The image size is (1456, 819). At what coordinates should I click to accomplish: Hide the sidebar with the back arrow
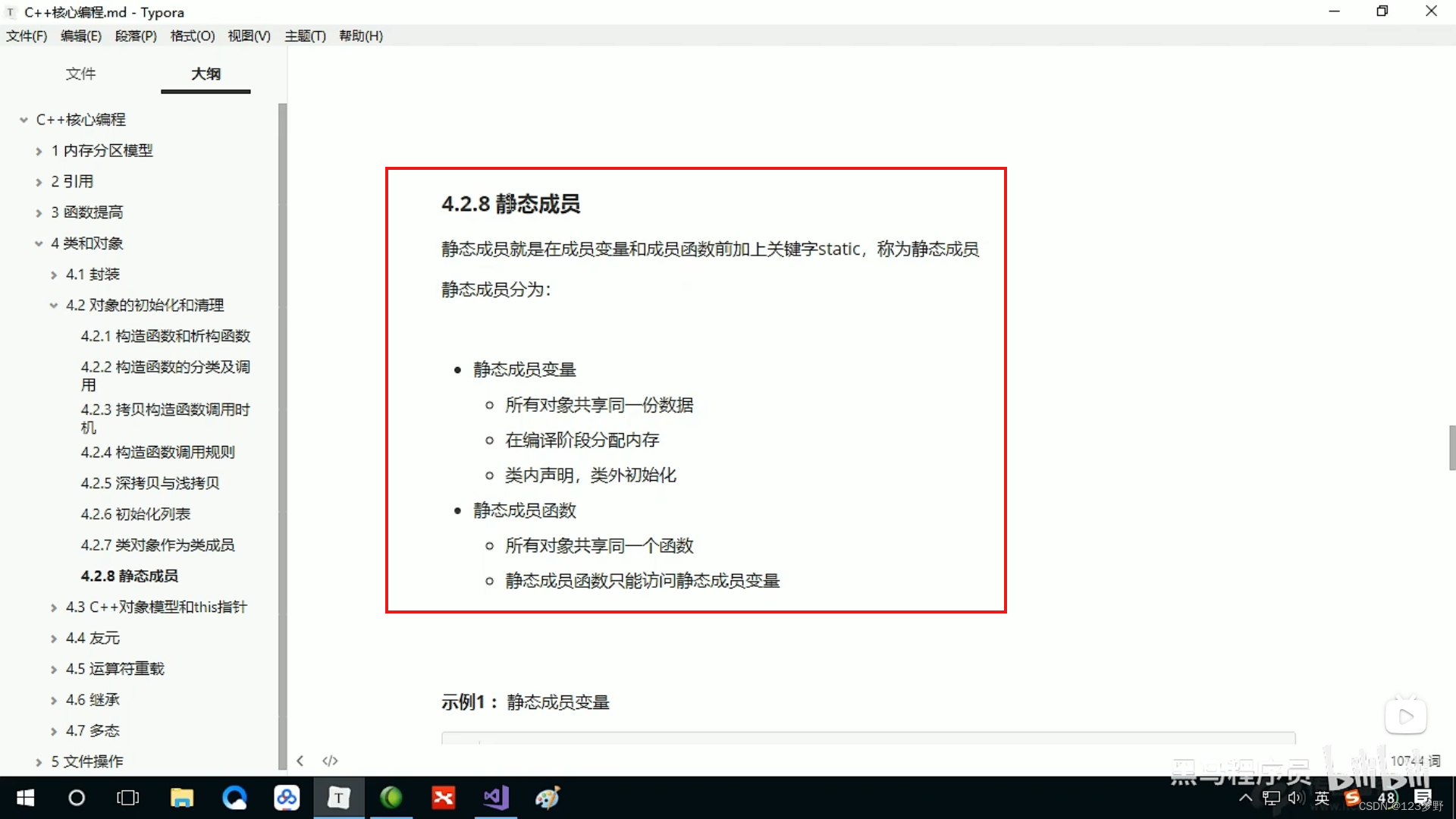point(300,761)
